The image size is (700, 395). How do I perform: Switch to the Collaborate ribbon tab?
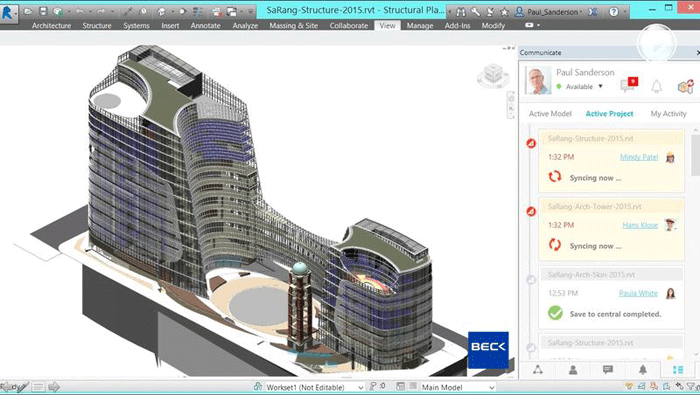(x=349, y=25)
